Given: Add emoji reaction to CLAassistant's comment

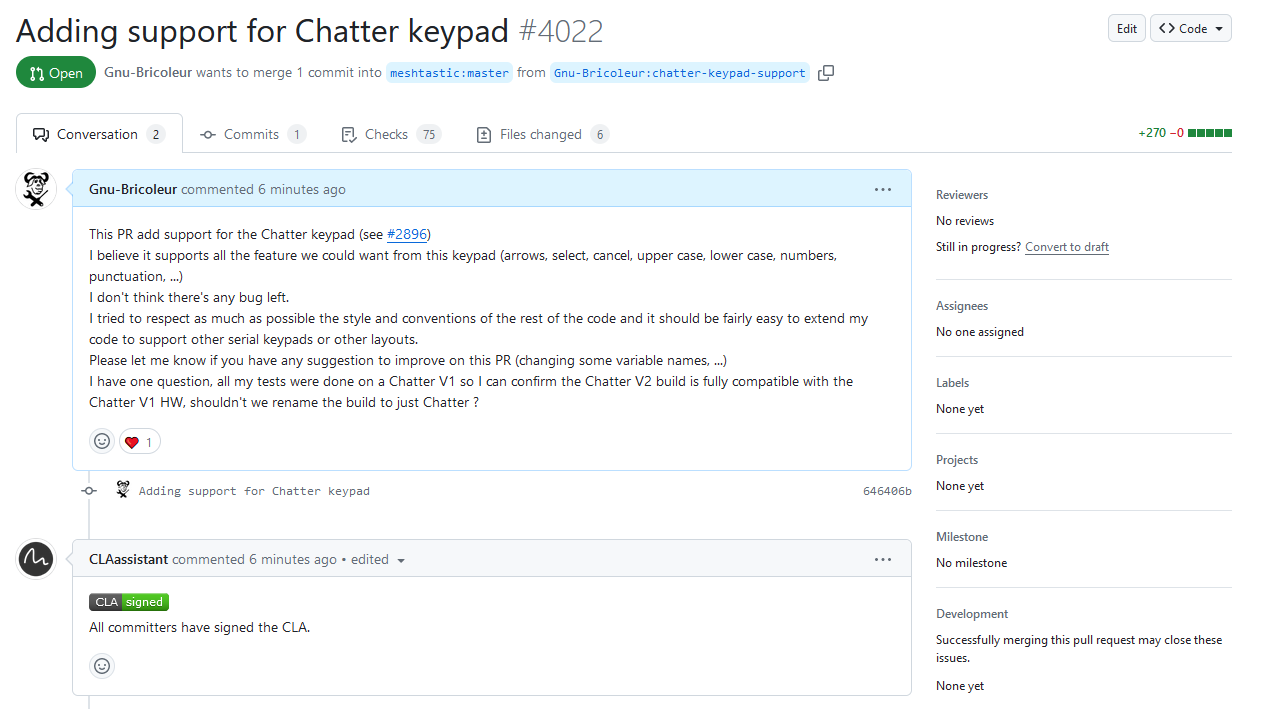Looking at the screenshot, I should (102, 665).
